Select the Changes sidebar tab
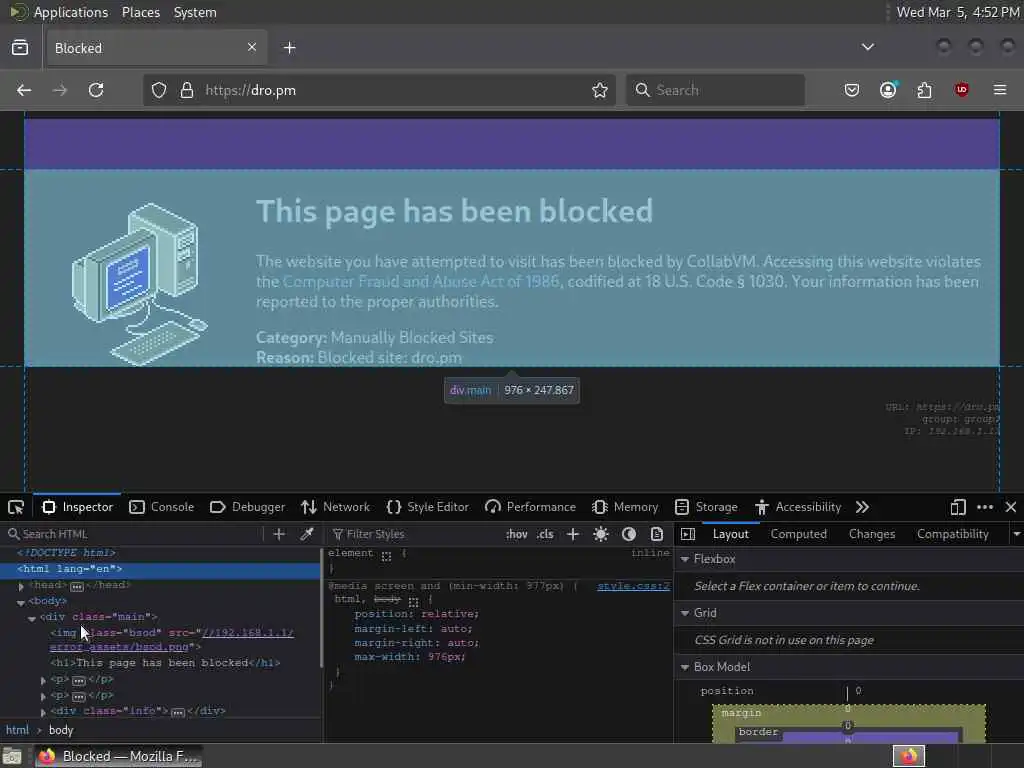The image size is (1024, 768). pyautogui.click(x=872, y=534)
